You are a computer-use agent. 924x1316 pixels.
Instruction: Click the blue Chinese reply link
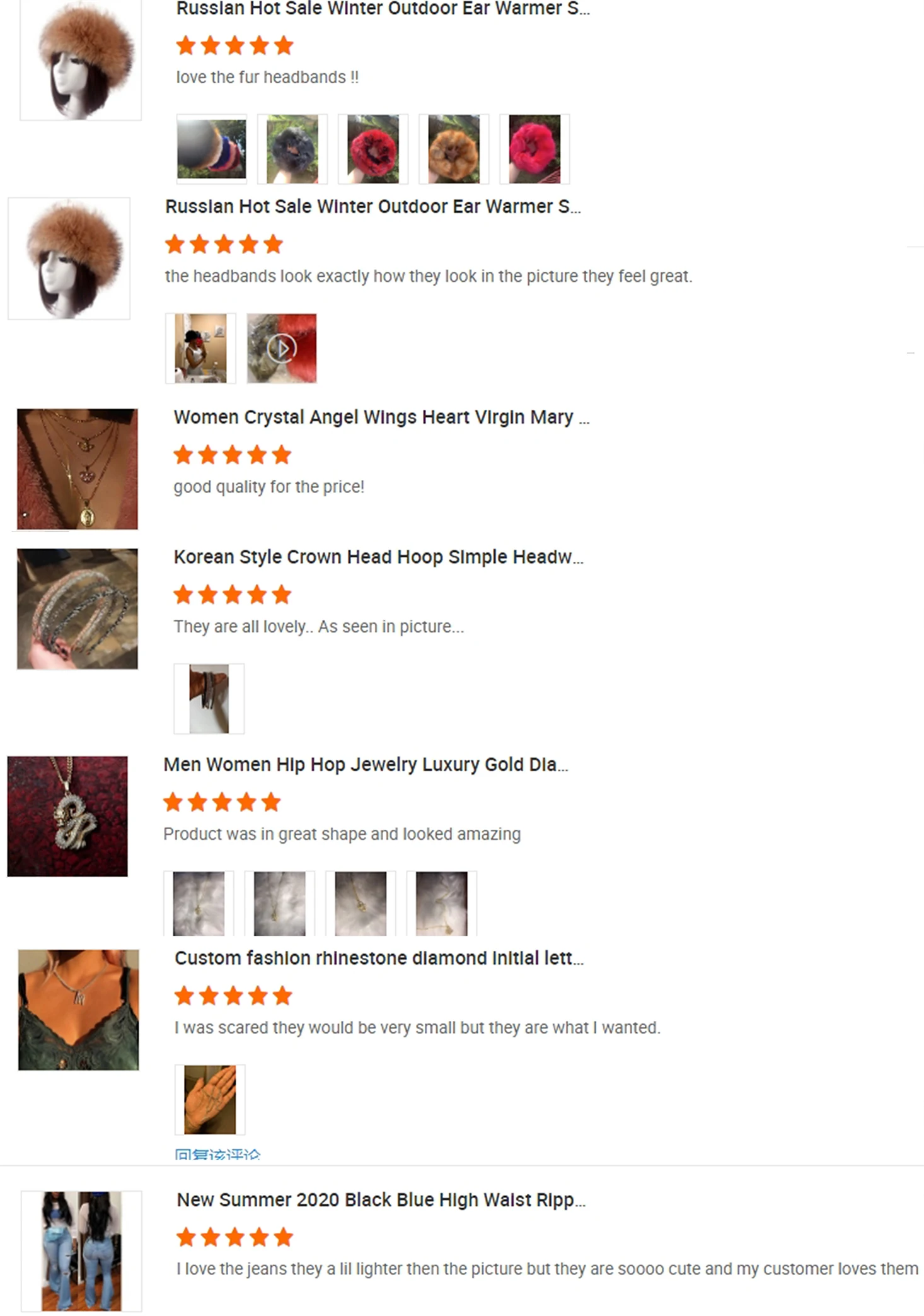217,1154
